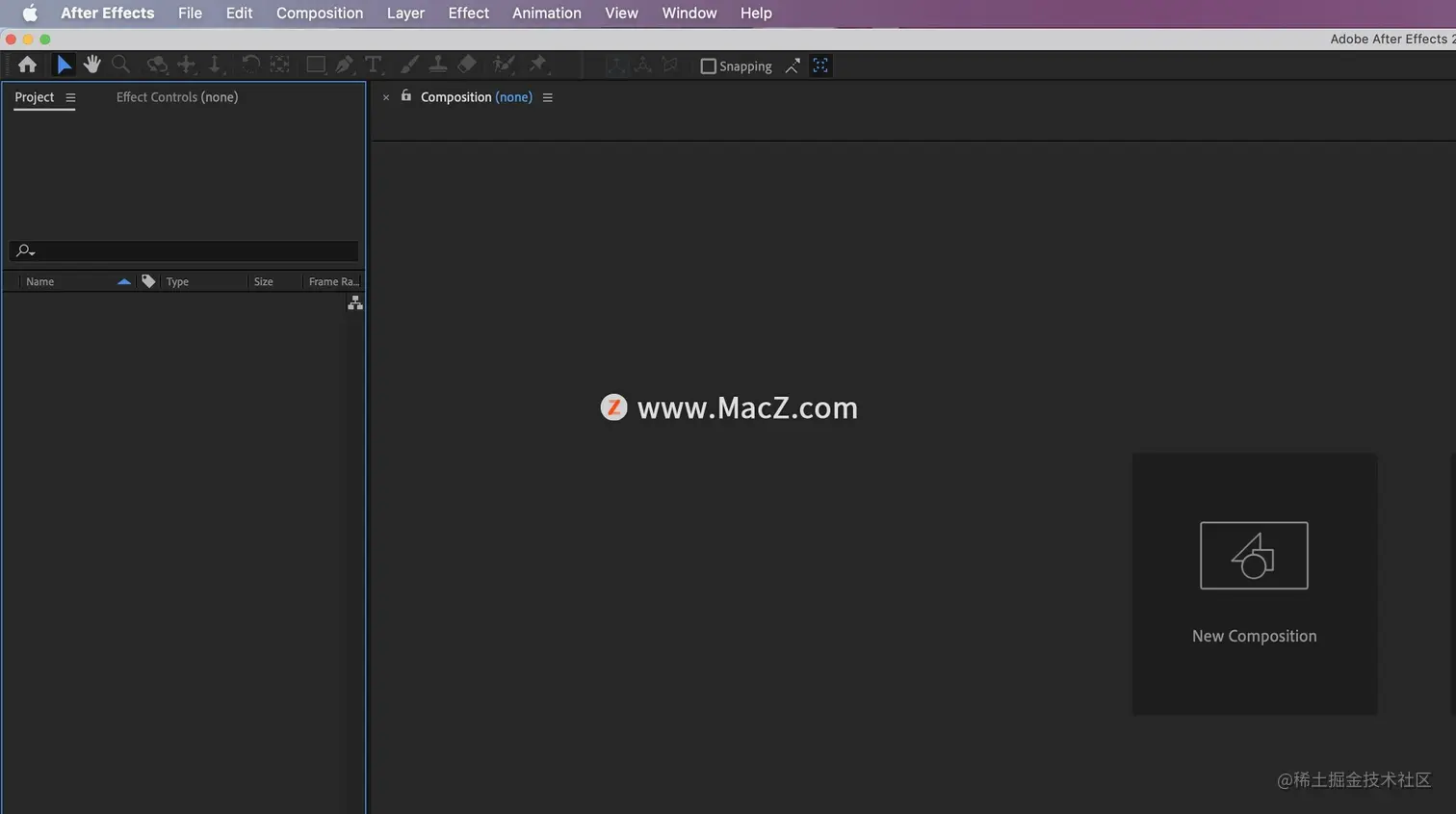
Task: Reverse sort with the blue arrow
Action: [123, 281]
